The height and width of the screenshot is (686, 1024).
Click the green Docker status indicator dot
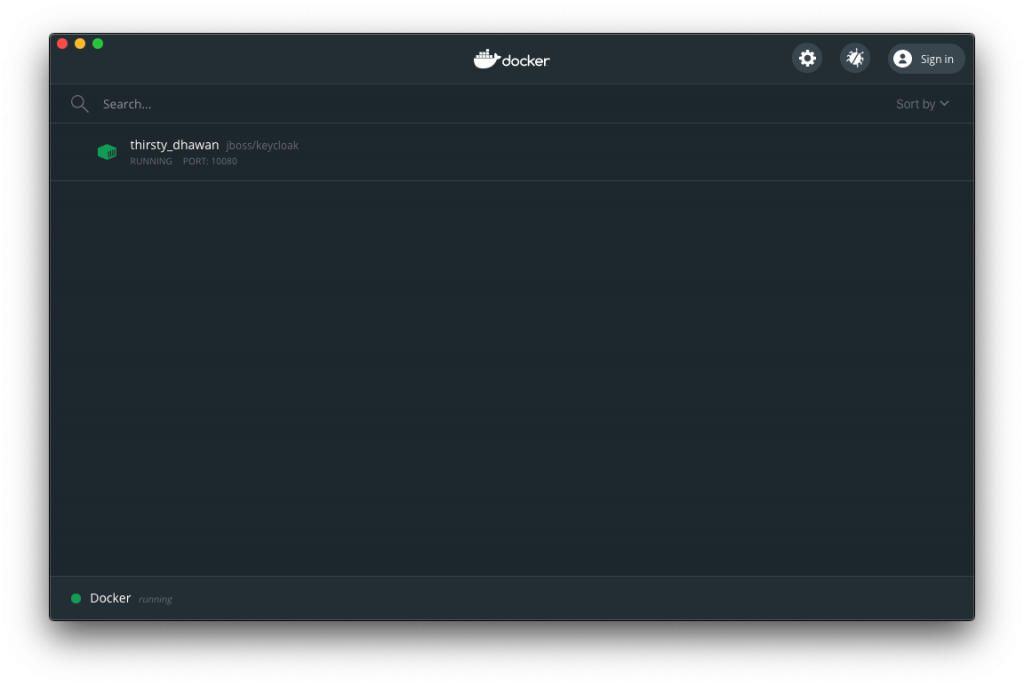76,598
